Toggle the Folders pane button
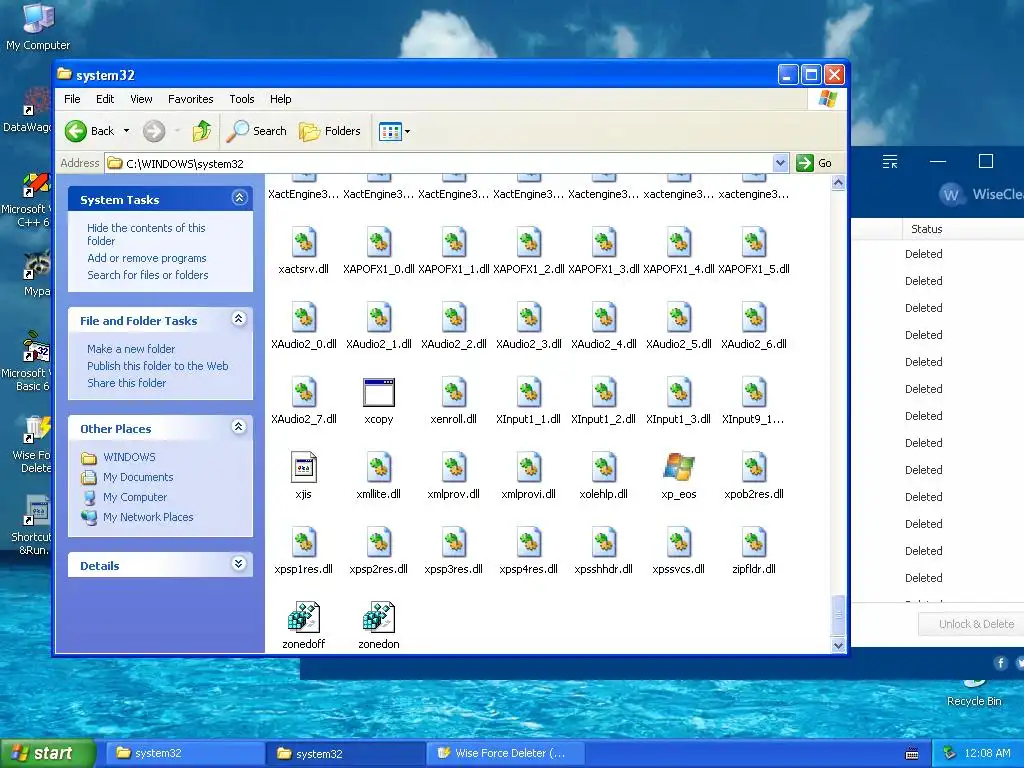Viewport: 1024px width, 768px height. (x=330, y=131)
